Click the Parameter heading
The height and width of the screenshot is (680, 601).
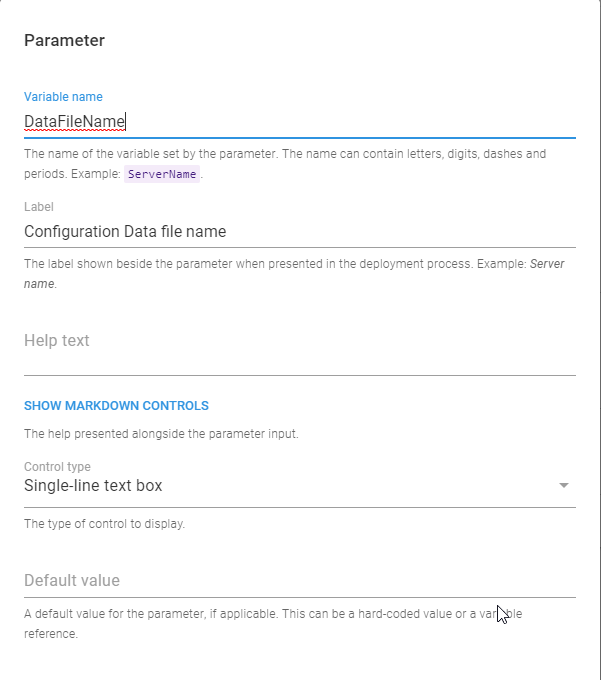click(x=64, y=41)
